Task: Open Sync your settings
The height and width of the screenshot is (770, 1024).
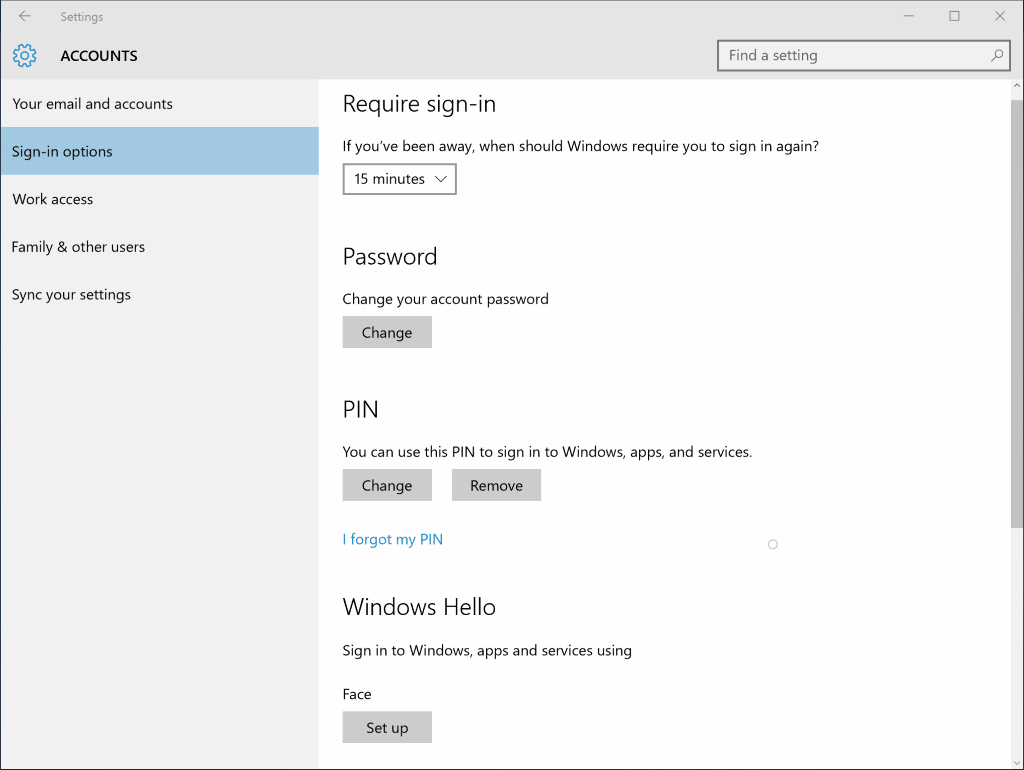Action: coord(159,295)
